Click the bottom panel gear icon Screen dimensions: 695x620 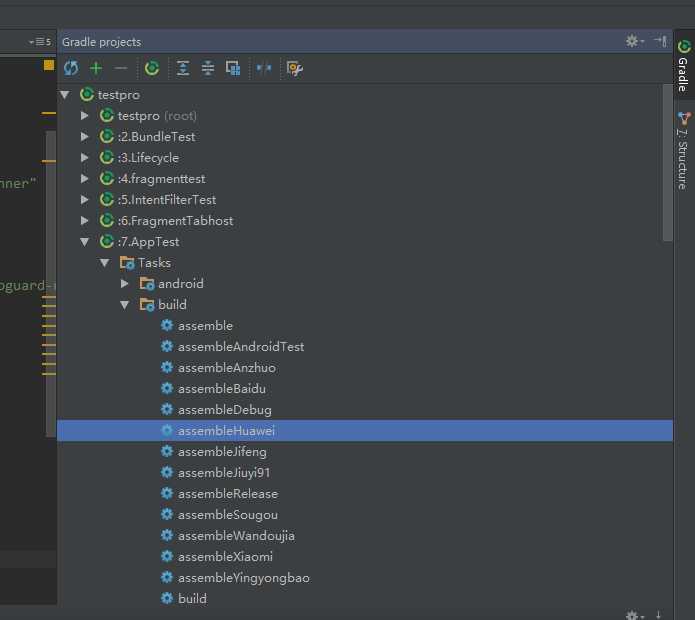634,615
